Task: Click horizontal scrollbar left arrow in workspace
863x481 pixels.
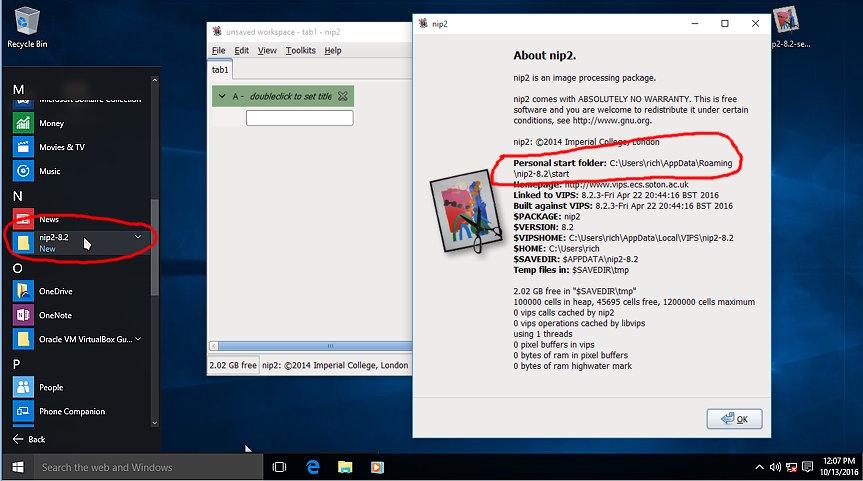Action: tap(214, 346)
